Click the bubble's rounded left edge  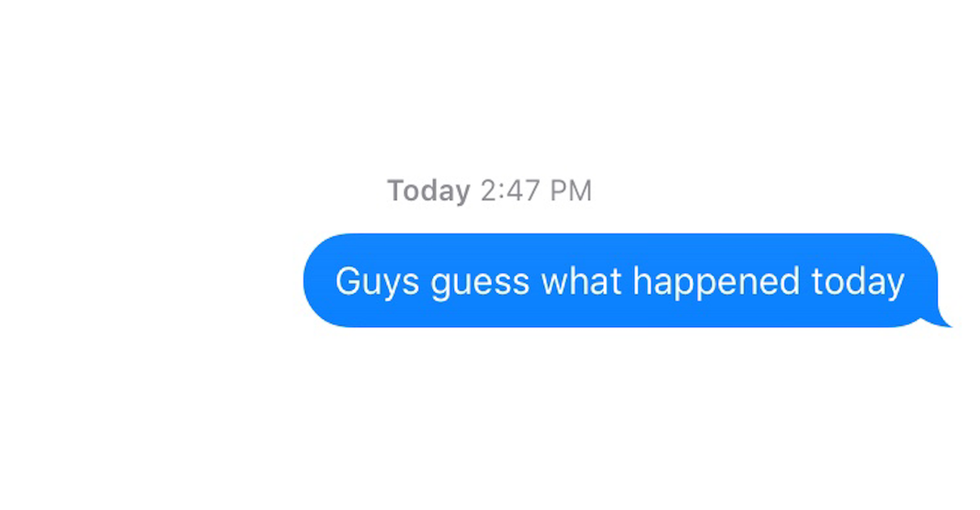click(x=318, y=281)
